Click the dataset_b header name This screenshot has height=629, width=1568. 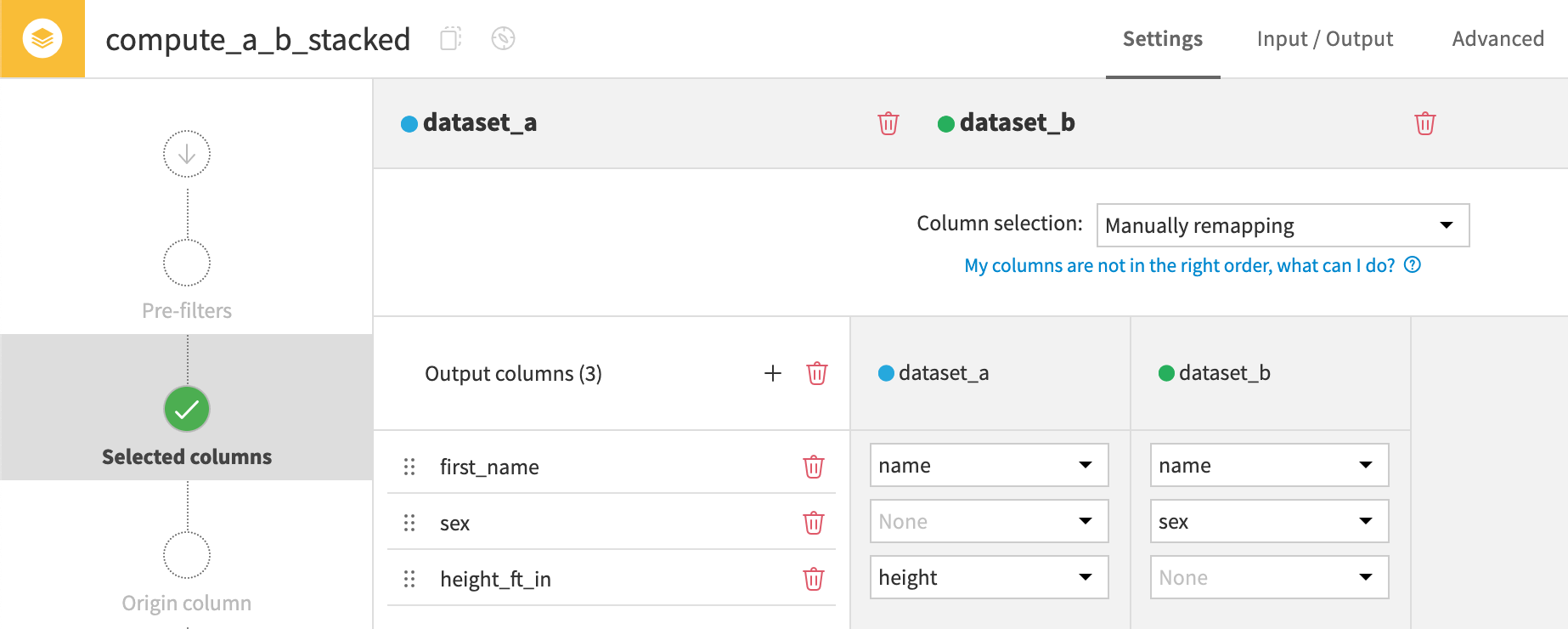(1018, 122)
